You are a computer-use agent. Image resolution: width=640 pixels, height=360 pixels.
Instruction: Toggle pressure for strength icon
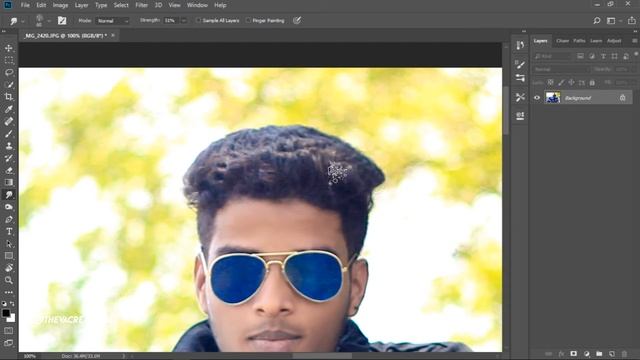[x=297, y=20]
